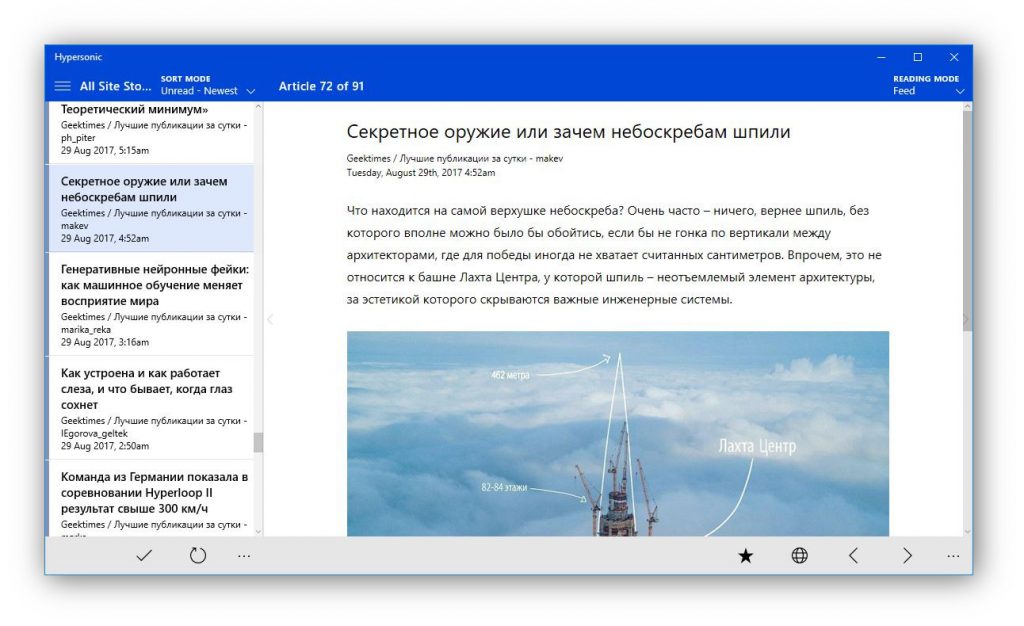The height and width of the screenshot is (626, 1024).
Task: Open article actions with right ellipsis icon
Action: [x=955, y=554]
